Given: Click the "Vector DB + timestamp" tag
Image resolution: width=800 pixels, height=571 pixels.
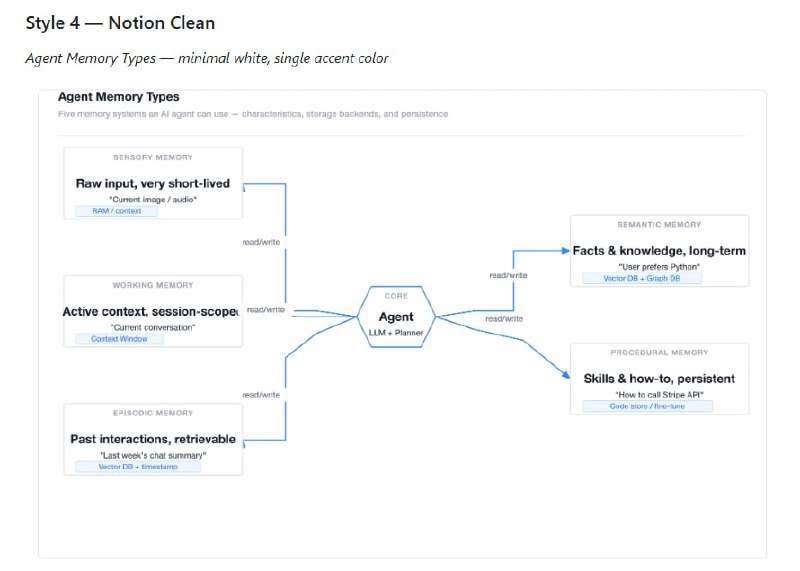Looking at the screenshot, I should tap(138, 466).
